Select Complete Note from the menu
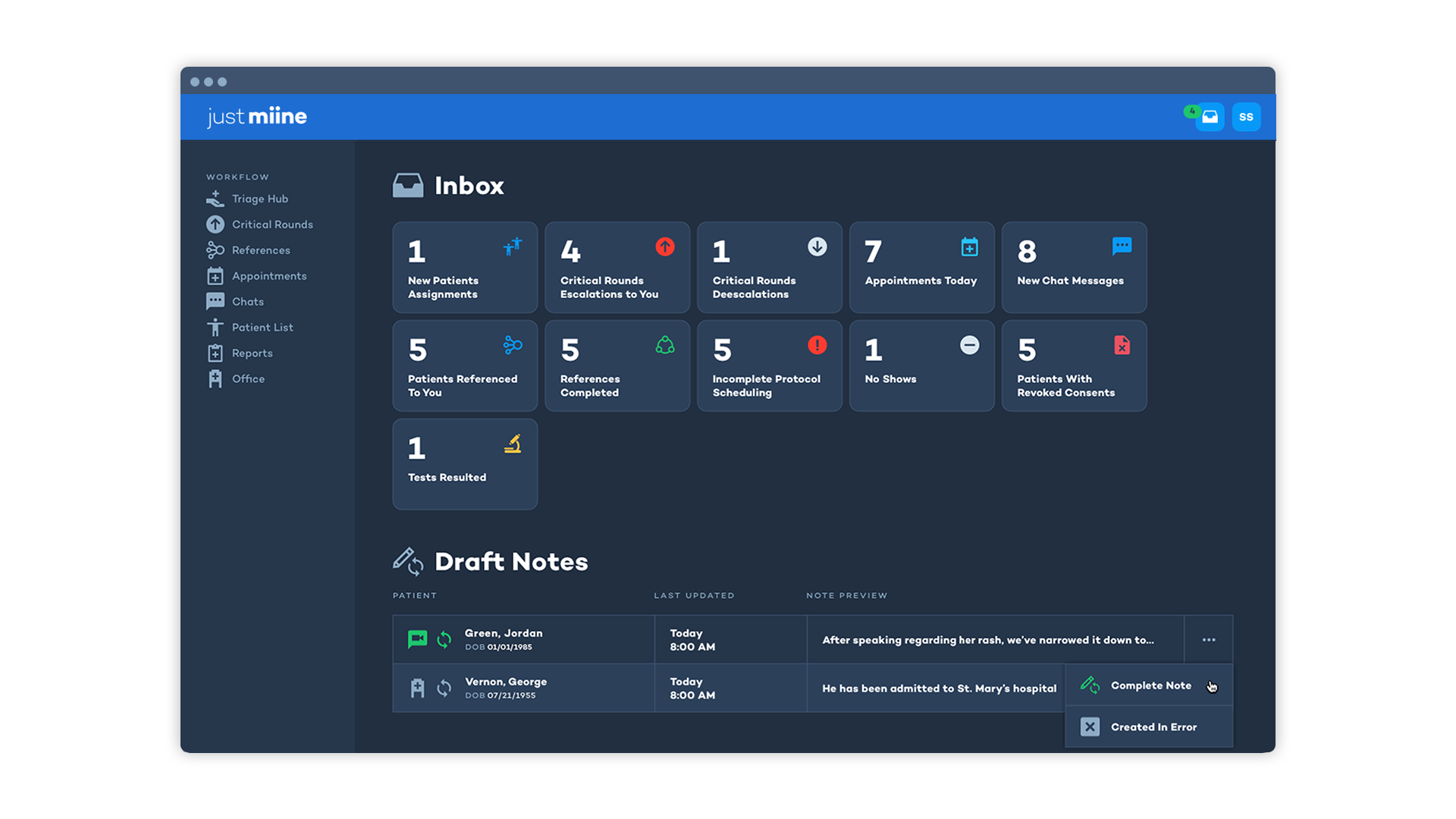Viewport: 1456px width, 819px height. (1150, 686)
